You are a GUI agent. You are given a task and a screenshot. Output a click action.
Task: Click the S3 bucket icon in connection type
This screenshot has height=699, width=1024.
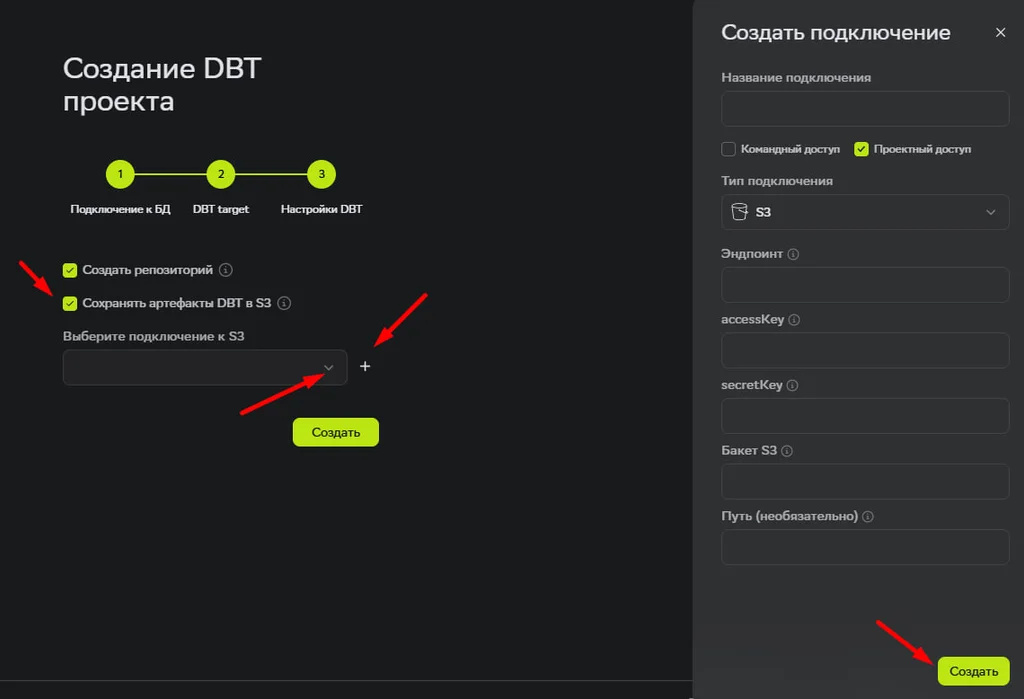tap(739, 212)
